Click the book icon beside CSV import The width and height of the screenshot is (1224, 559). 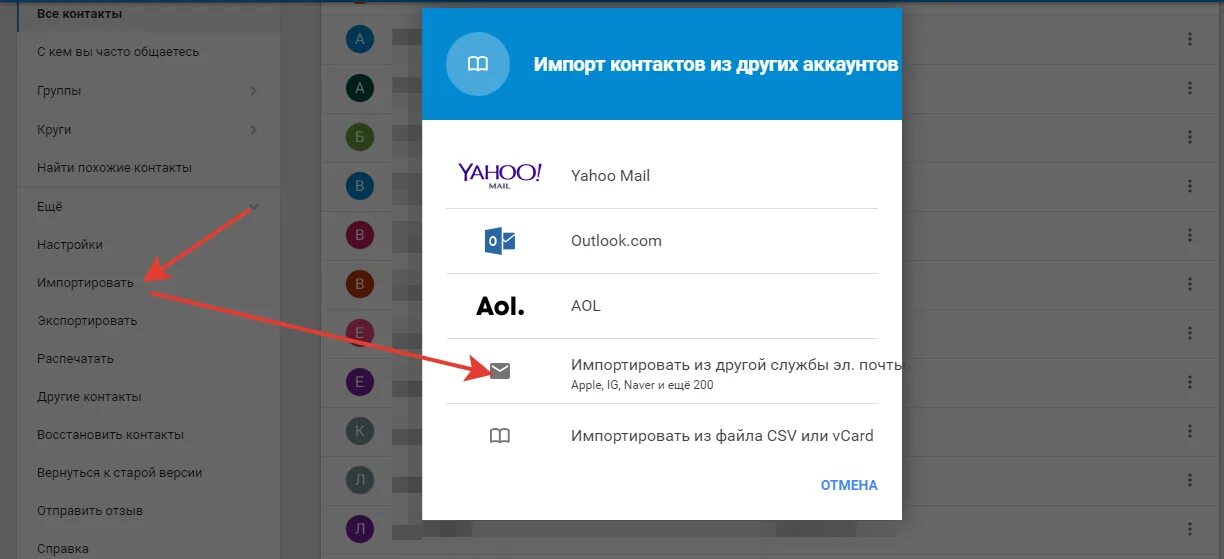click(500, 436)
